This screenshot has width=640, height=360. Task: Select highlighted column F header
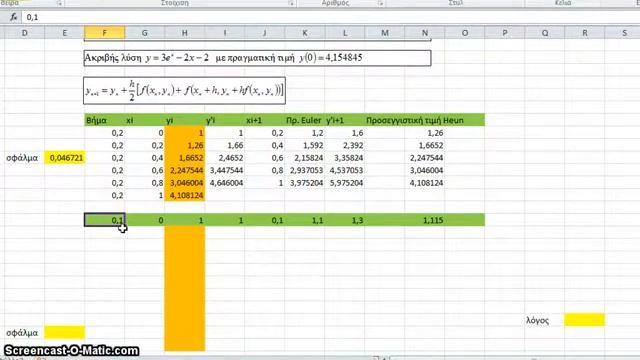tap(104, 33)
